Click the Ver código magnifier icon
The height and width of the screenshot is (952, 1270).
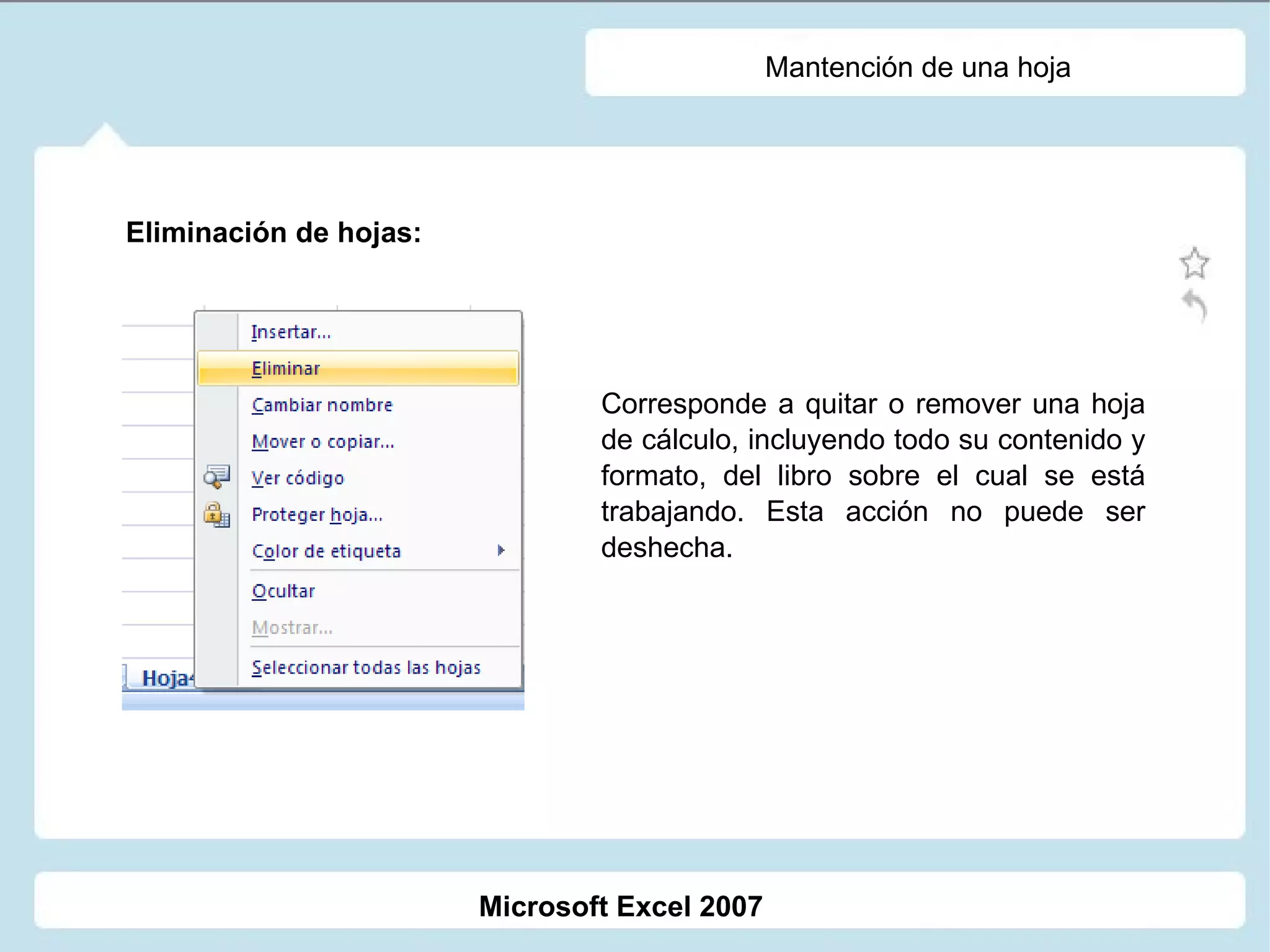coord(216,477)
